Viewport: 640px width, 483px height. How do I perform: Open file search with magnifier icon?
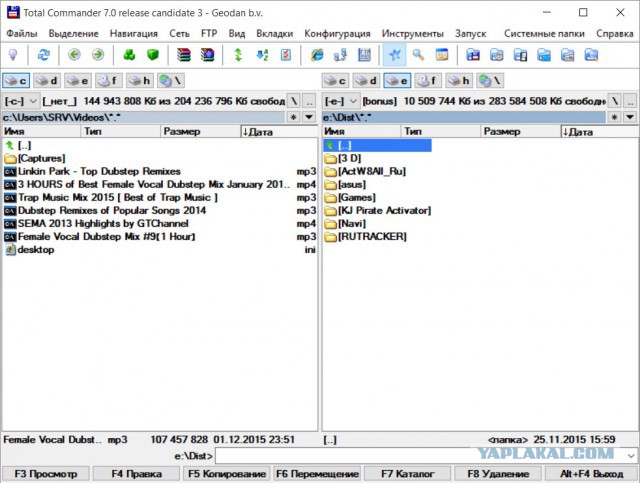pyautogui.click(x=418, y=55)
